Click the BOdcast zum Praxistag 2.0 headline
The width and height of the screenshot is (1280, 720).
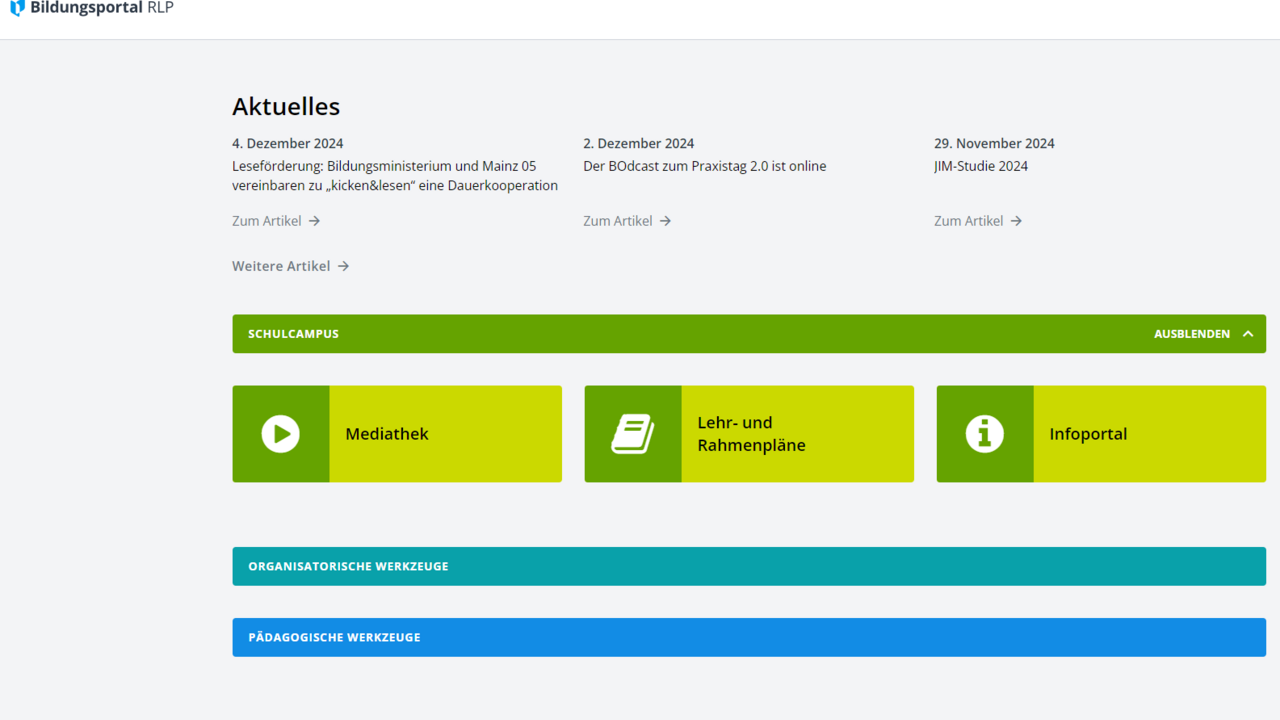[x=705, y=166]
